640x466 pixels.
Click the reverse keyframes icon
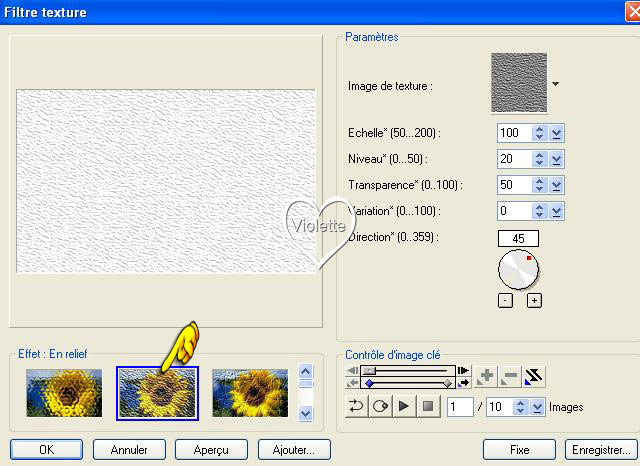(534, 376)
